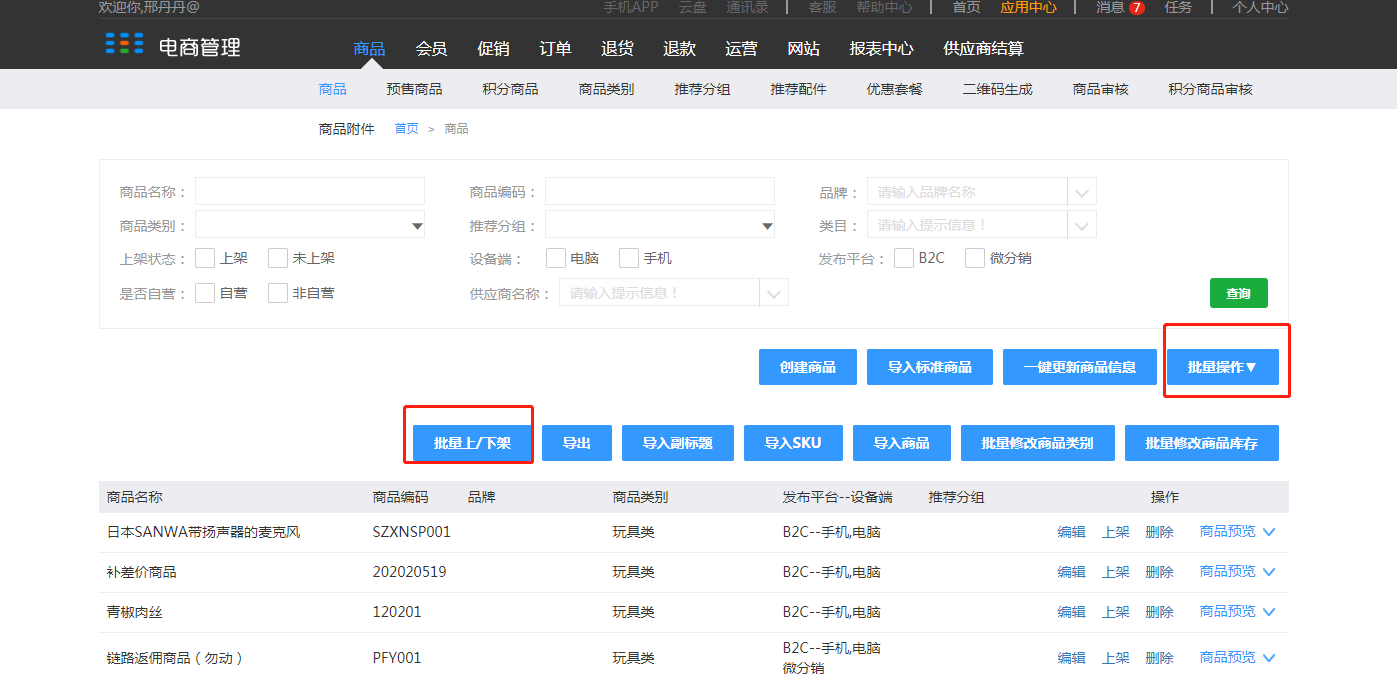This screenshot has width=1397, height=678.
Task: Expand 商品预览 arrow for 补差价商品 row
Action: (1269, 572)
